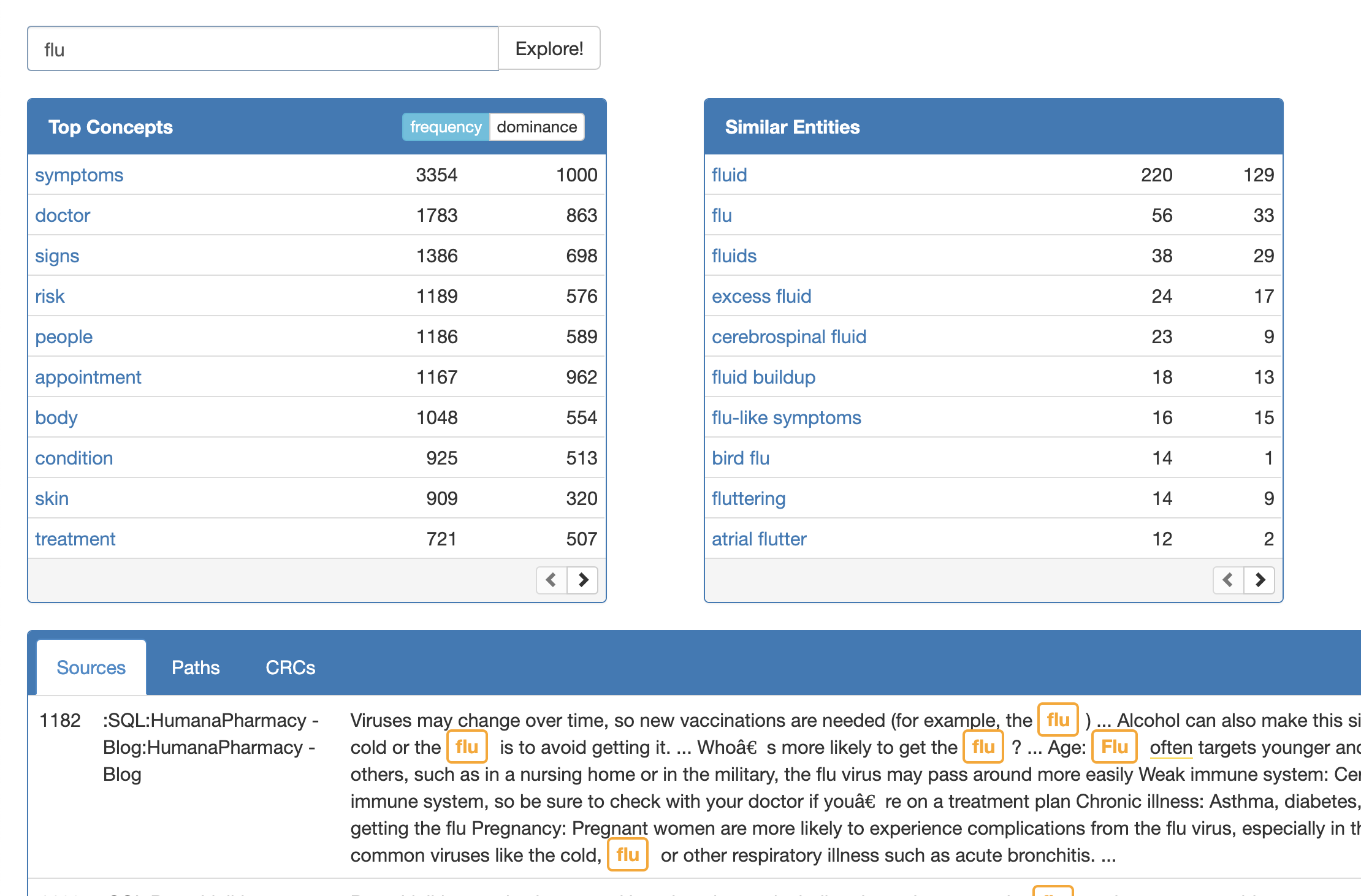Go to previous page of Top Concepts
The image size is (1361, 896).
point(551,580)
